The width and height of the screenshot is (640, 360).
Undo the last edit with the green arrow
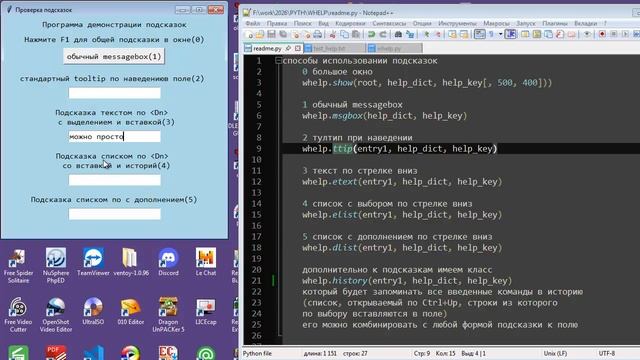pyautogui.click(x=371, y=35)
